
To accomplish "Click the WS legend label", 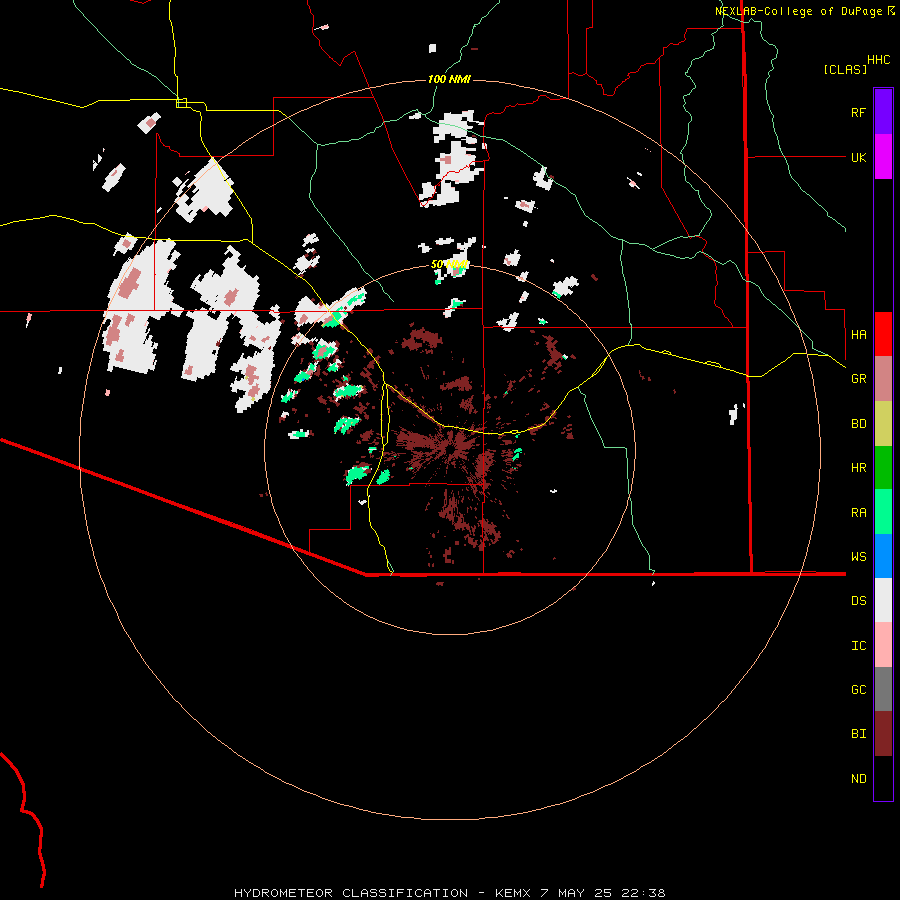I will [858, 557].
